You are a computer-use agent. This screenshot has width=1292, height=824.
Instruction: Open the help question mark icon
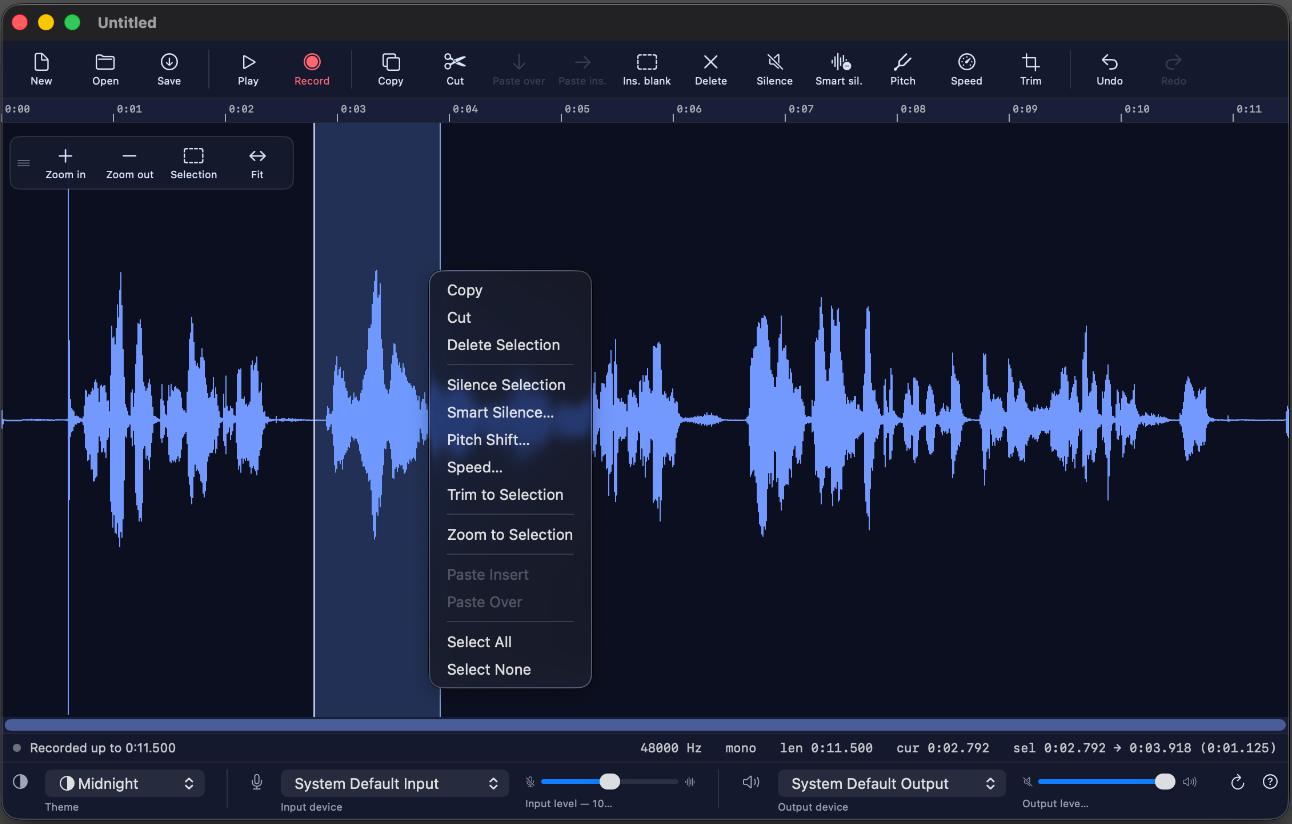coord(1270,782)
